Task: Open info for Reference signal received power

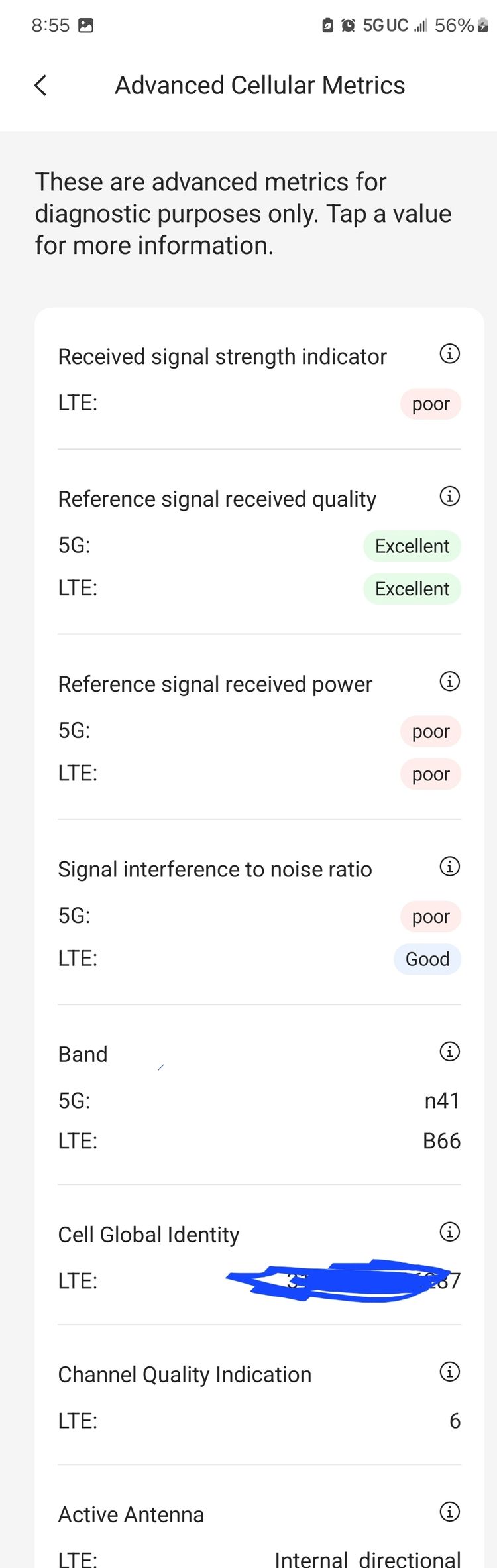Action: point(450,682)
